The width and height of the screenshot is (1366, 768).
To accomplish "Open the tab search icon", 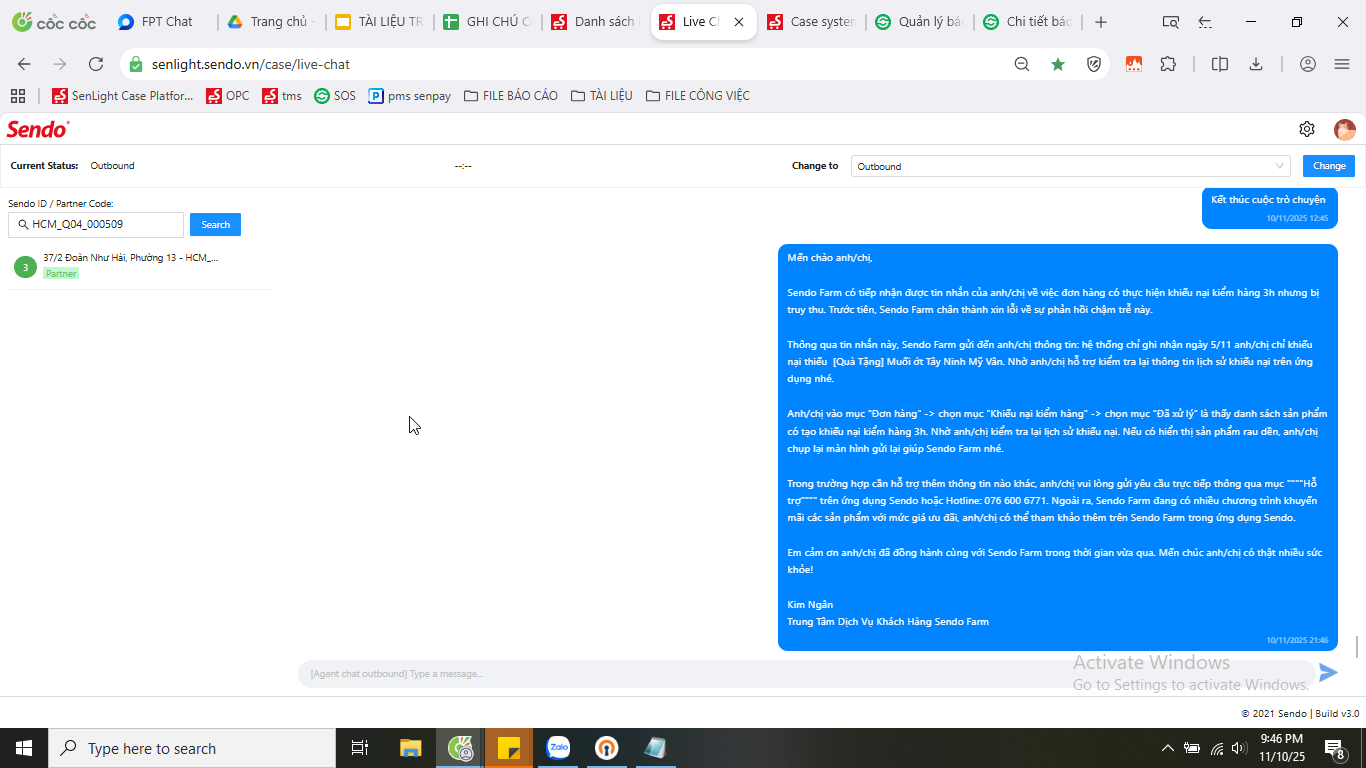I will (1171, 22).
